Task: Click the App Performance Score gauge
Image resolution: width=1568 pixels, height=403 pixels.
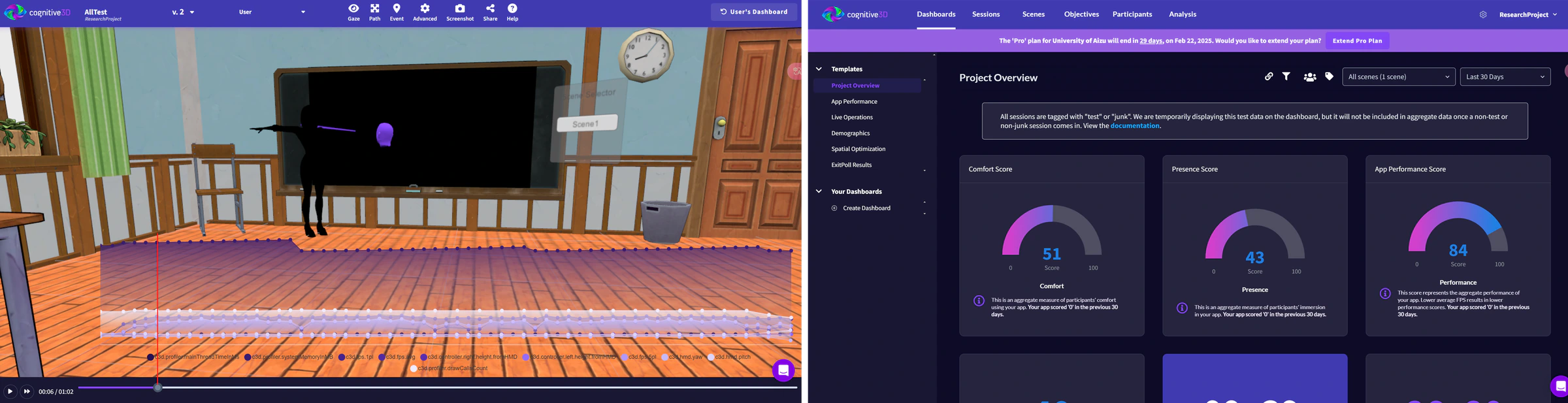Action: pyautogui.click(x=1458, y=227)
